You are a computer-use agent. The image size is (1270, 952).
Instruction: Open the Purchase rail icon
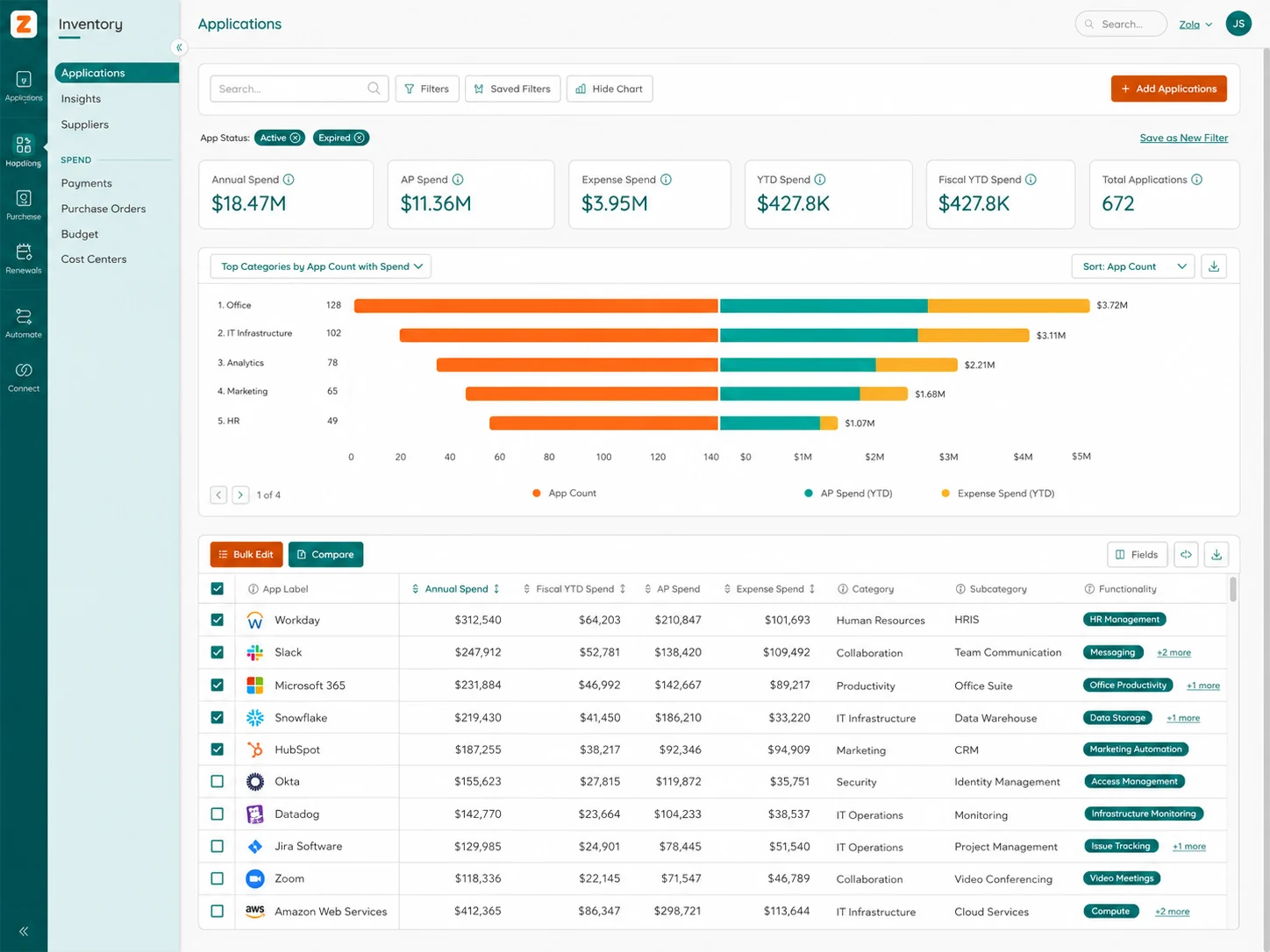(x=24, y=198)
